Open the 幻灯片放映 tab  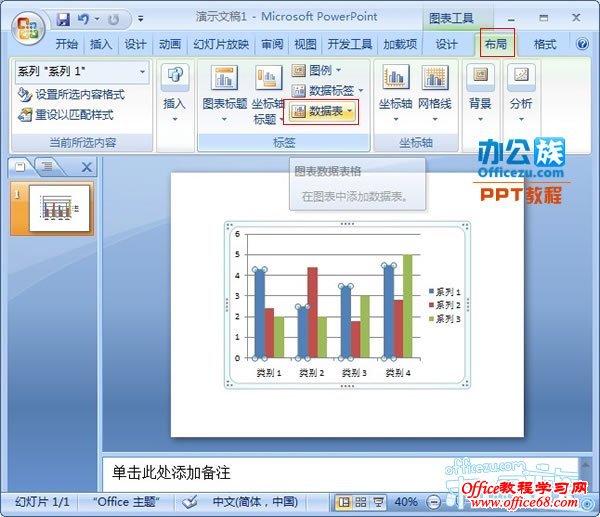pos(221,44)
